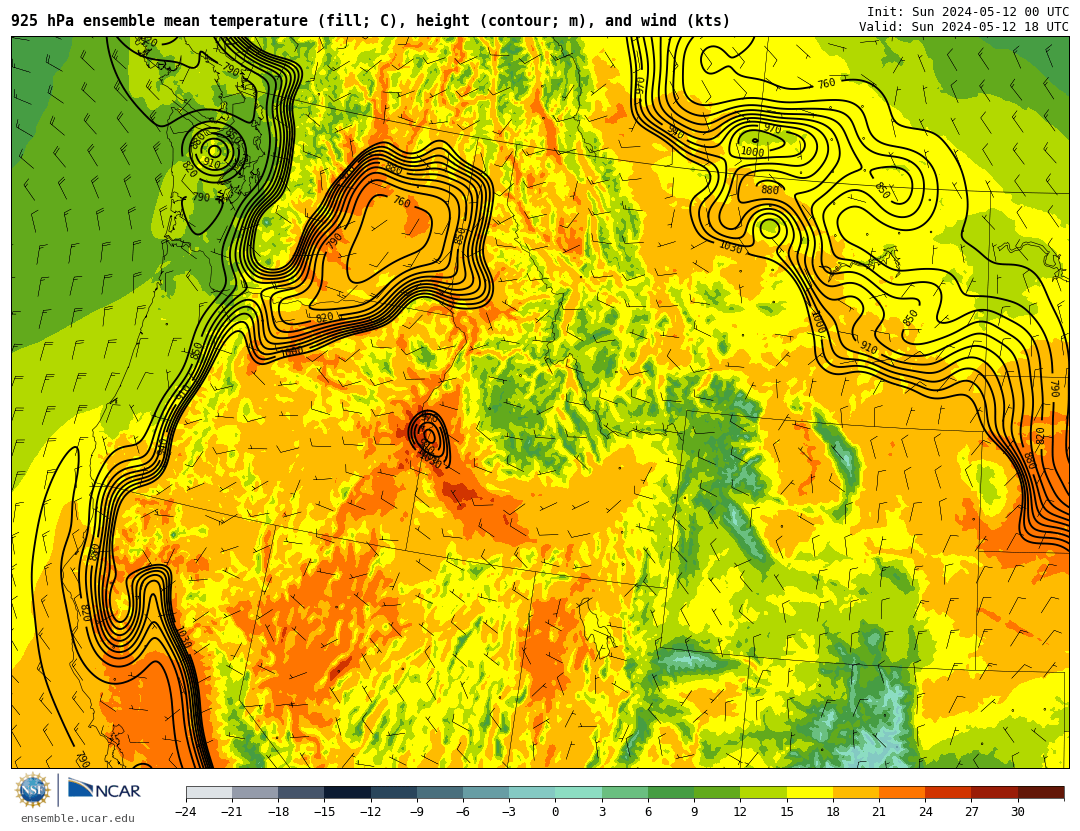Open the ensemble.ucar.edu link text

[x=78, y=819]
